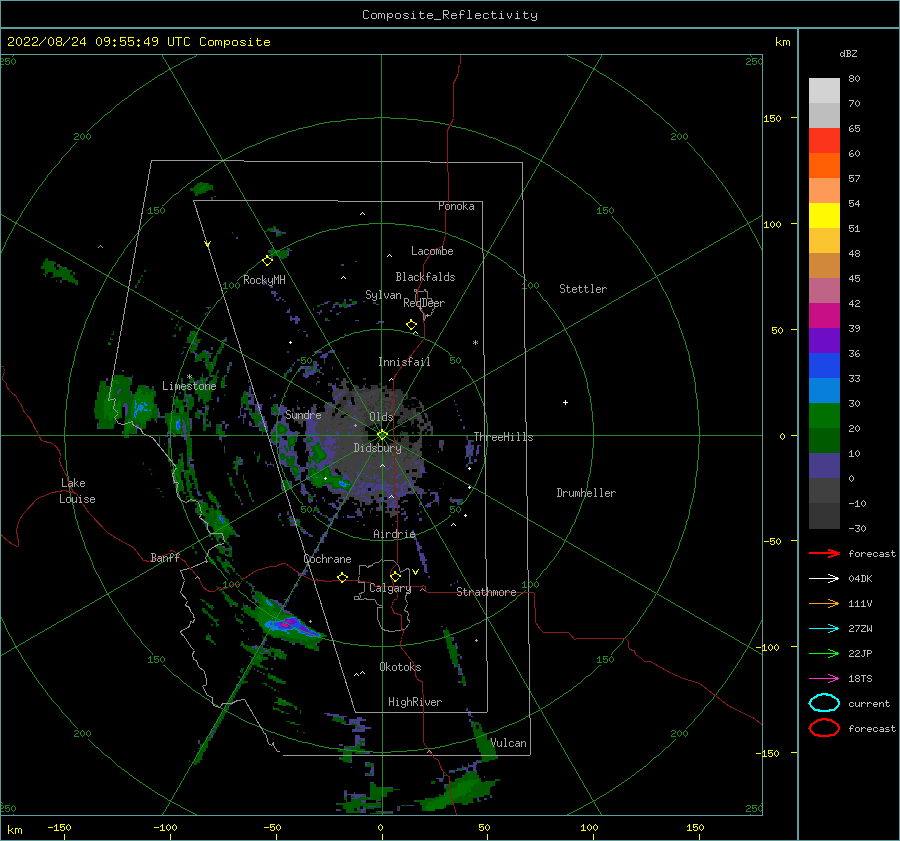Click the Limestone label

pos(189,386)
